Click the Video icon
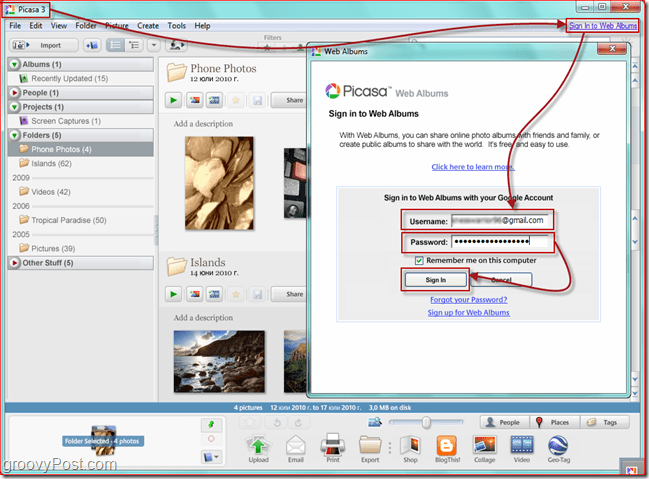 [522, 449]
